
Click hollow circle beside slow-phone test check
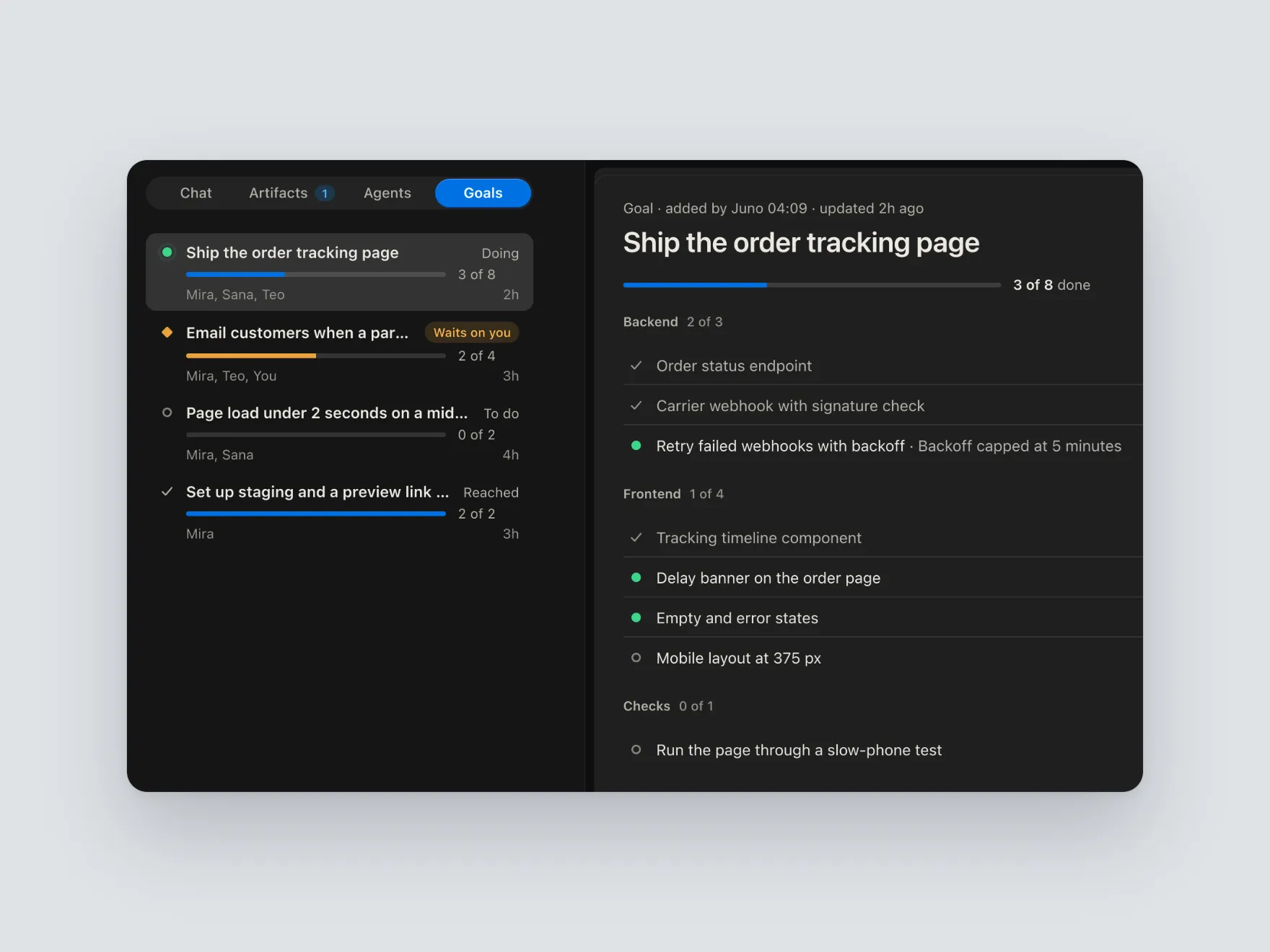click(636, 750)
